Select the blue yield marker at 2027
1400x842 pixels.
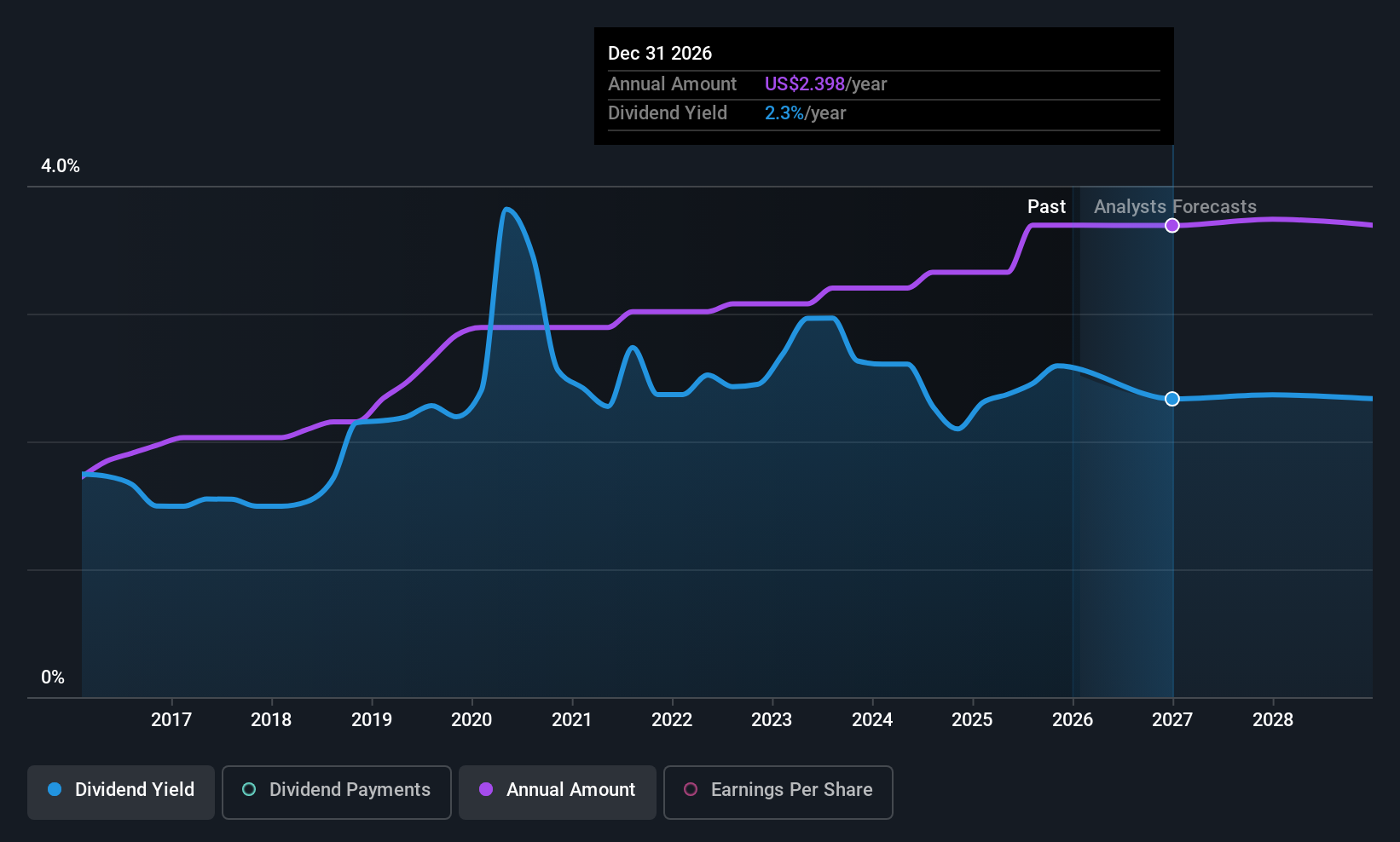click(x=1172, y=399)
